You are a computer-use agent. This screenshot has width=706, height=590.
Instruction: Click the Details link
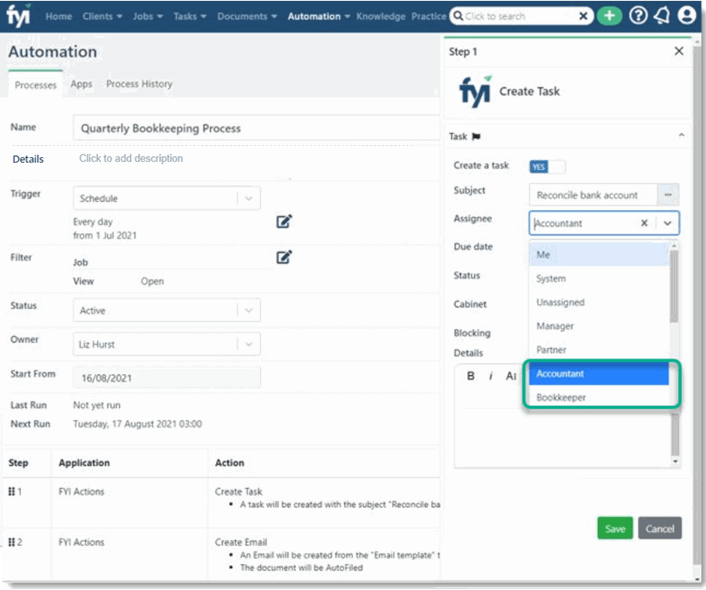tap(28, 159)
